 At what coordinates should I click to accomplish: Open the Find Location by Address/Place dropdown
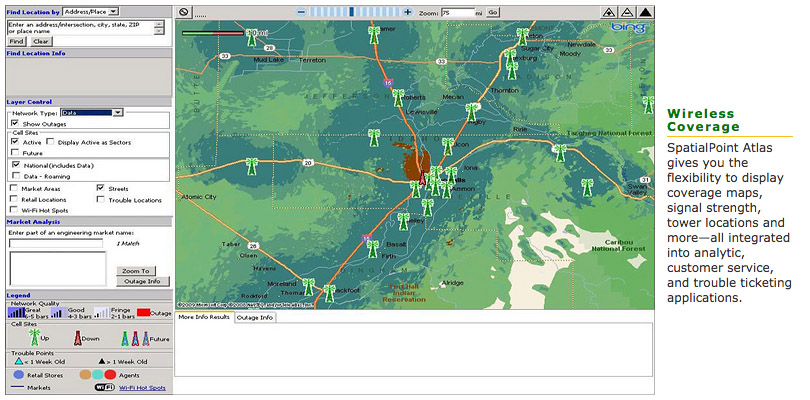[x=90, y=11]
